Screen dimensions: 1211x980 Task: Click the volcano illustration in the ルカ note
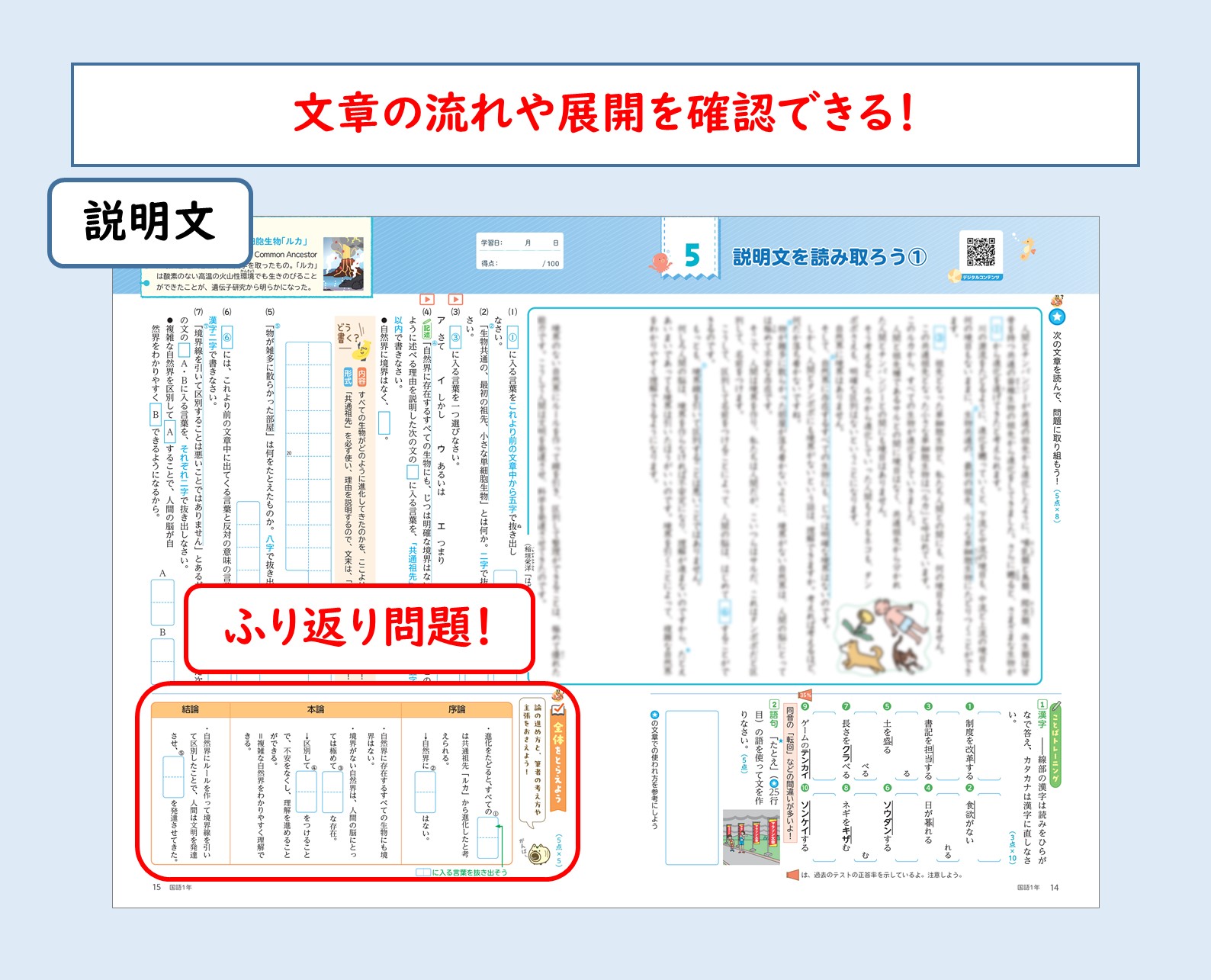click(343, 263)
